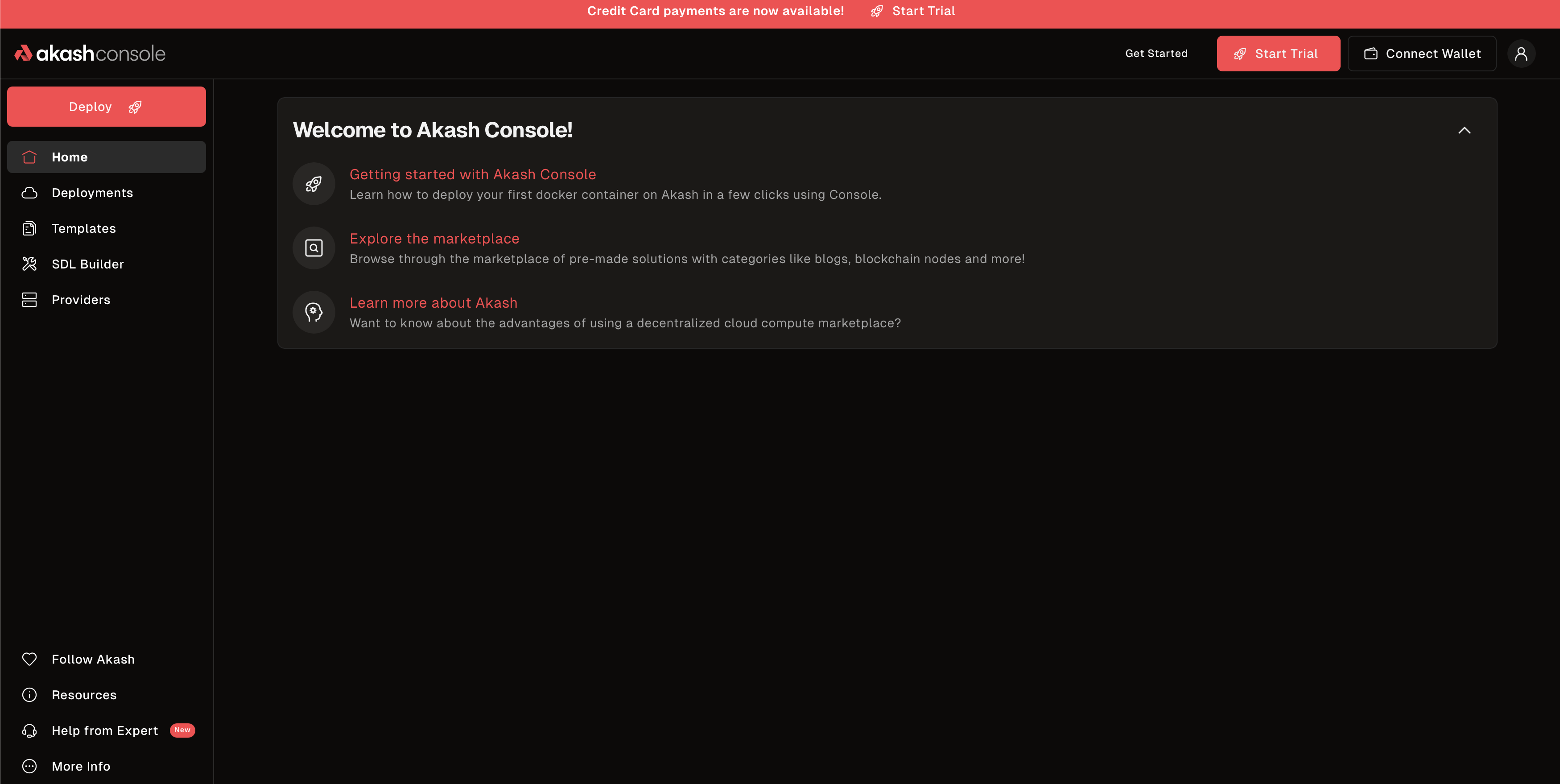Click the Providers server icon
The height and width of the screenshot is (784, 1560).
pos(29,299)
